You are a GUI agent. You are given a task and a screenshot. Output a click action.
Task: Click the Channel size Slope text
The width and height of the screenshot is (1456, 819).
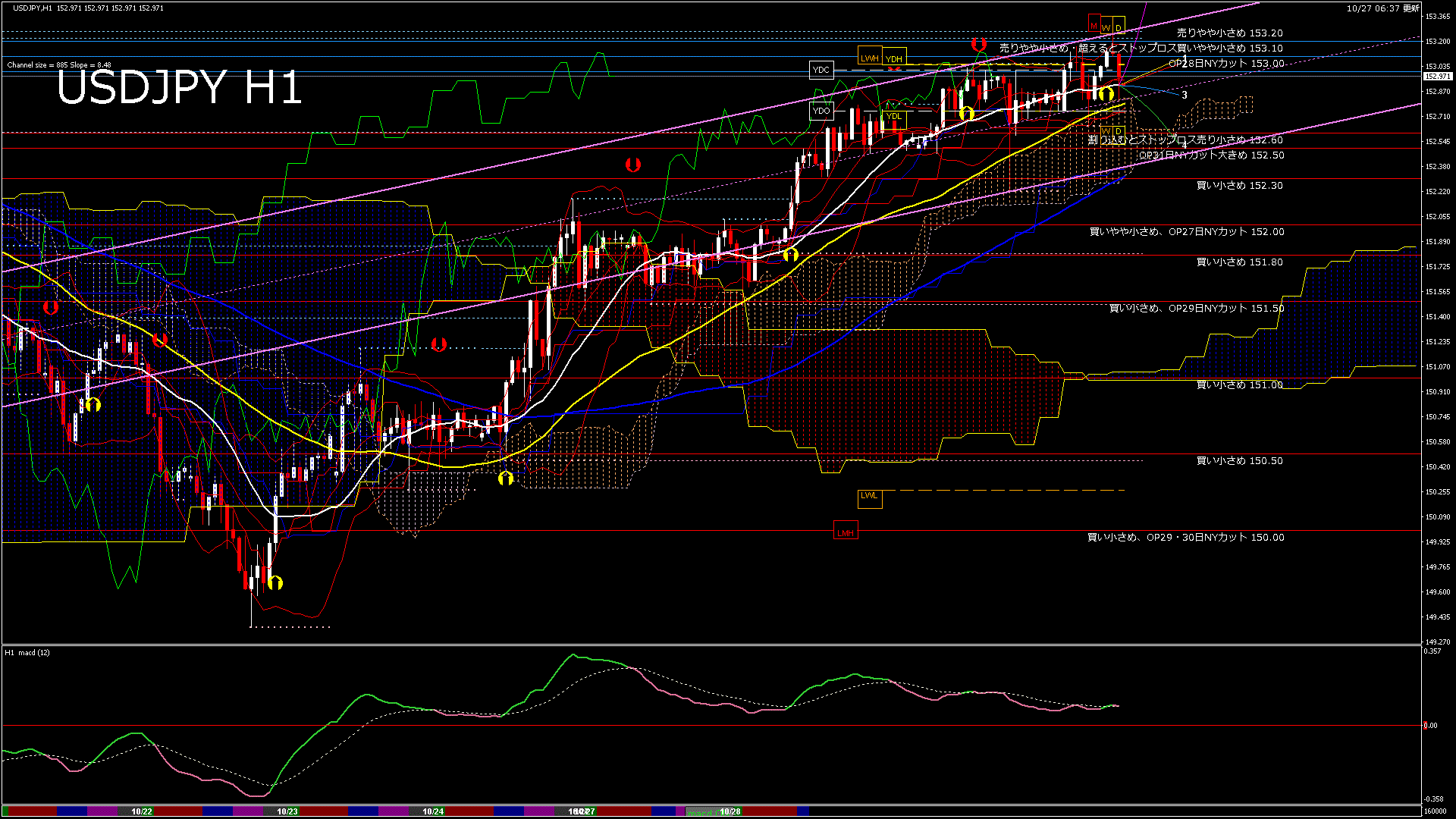point(59,65)
